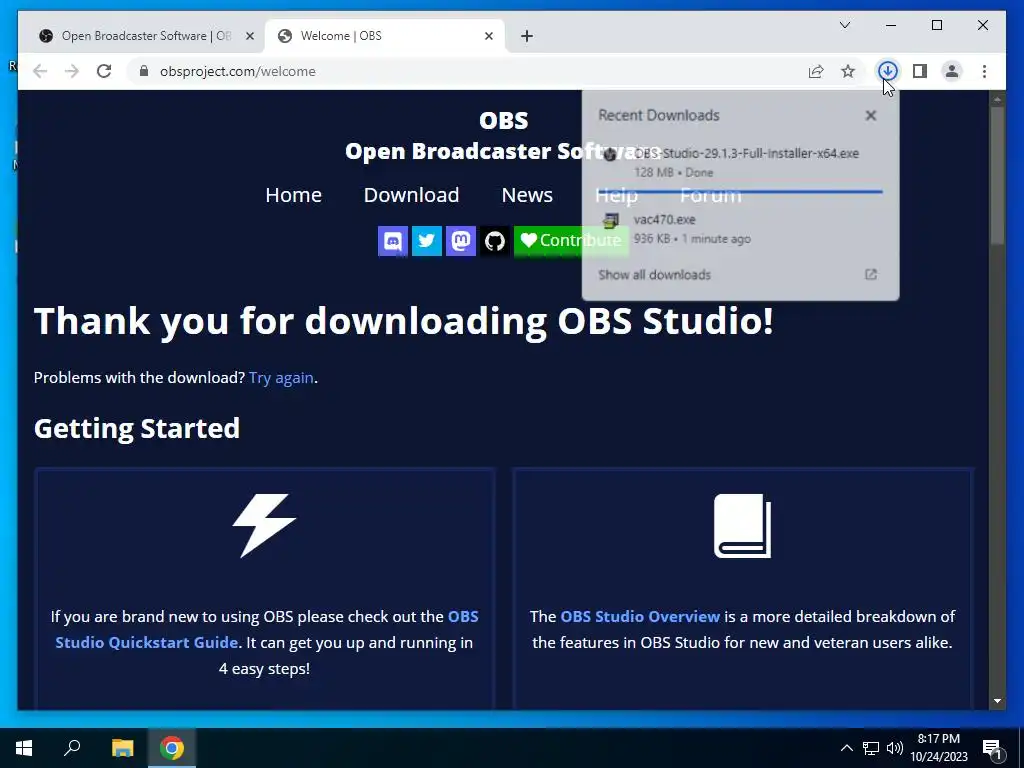Image resolution: width=1024 pixels, height=768 pixels.
Task: Open the GitHub social icon
Action: 494,241
